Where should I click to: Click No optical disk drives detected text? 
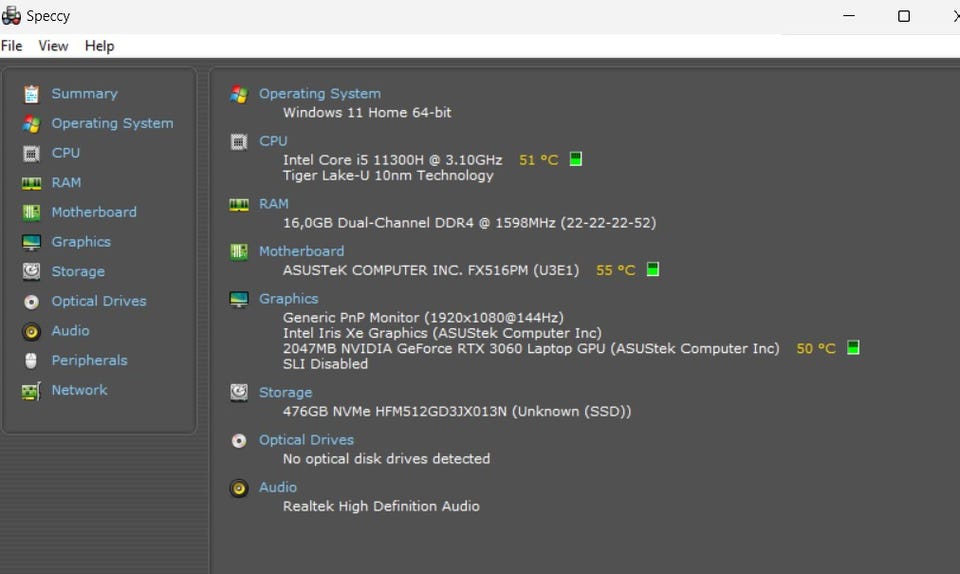386,458
